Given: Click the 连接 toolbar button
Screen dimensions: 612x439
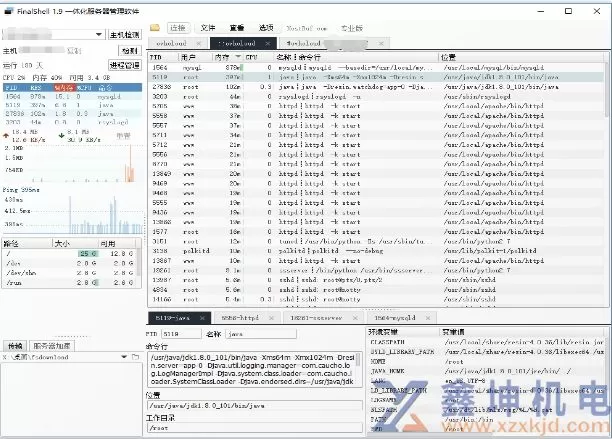Looking at the screenshot, I should [x=178, y=28].
